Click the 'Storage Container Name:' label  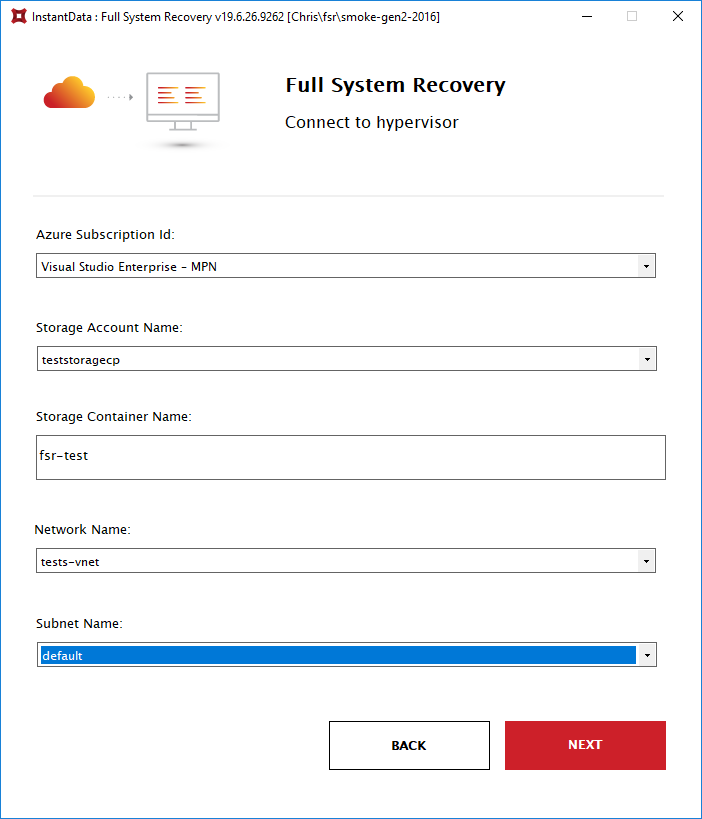[x=113, y=416]
